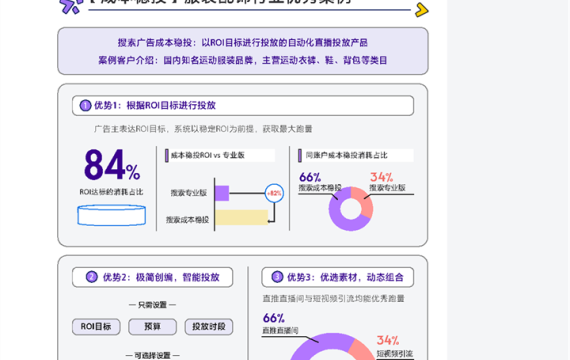The width and height of the screenshot is (570, 360).
Task: Click the blue cylinder graphic under 84%
Action: click(112, 215)
